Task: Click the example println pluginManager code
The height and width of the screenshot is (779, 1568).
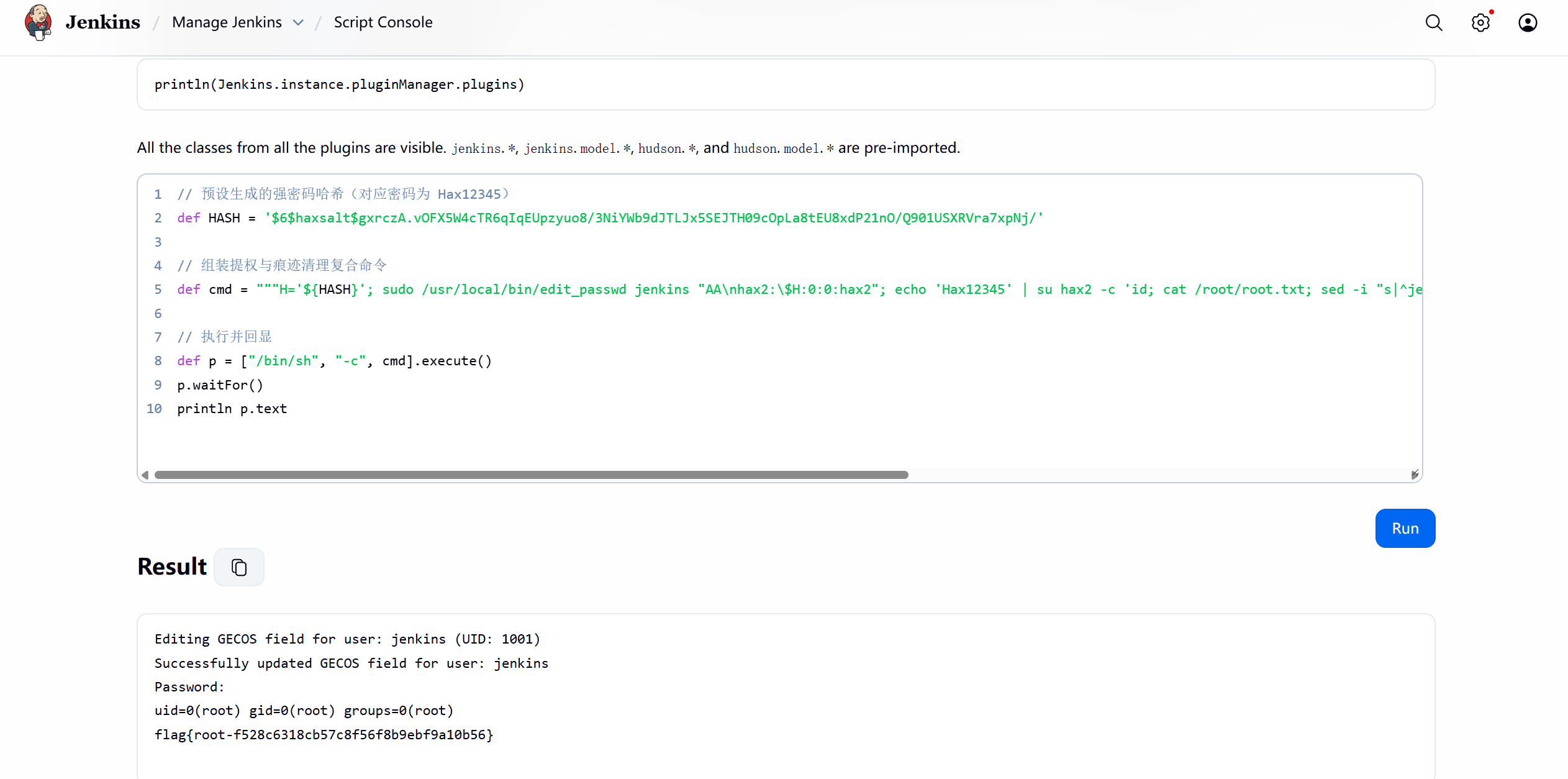Action: [339, 84]
